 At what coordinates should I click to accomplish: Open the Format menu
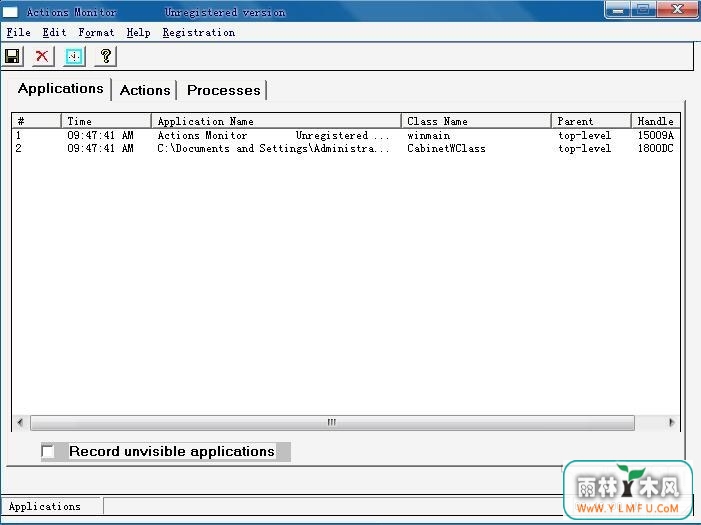coord(96,33)
